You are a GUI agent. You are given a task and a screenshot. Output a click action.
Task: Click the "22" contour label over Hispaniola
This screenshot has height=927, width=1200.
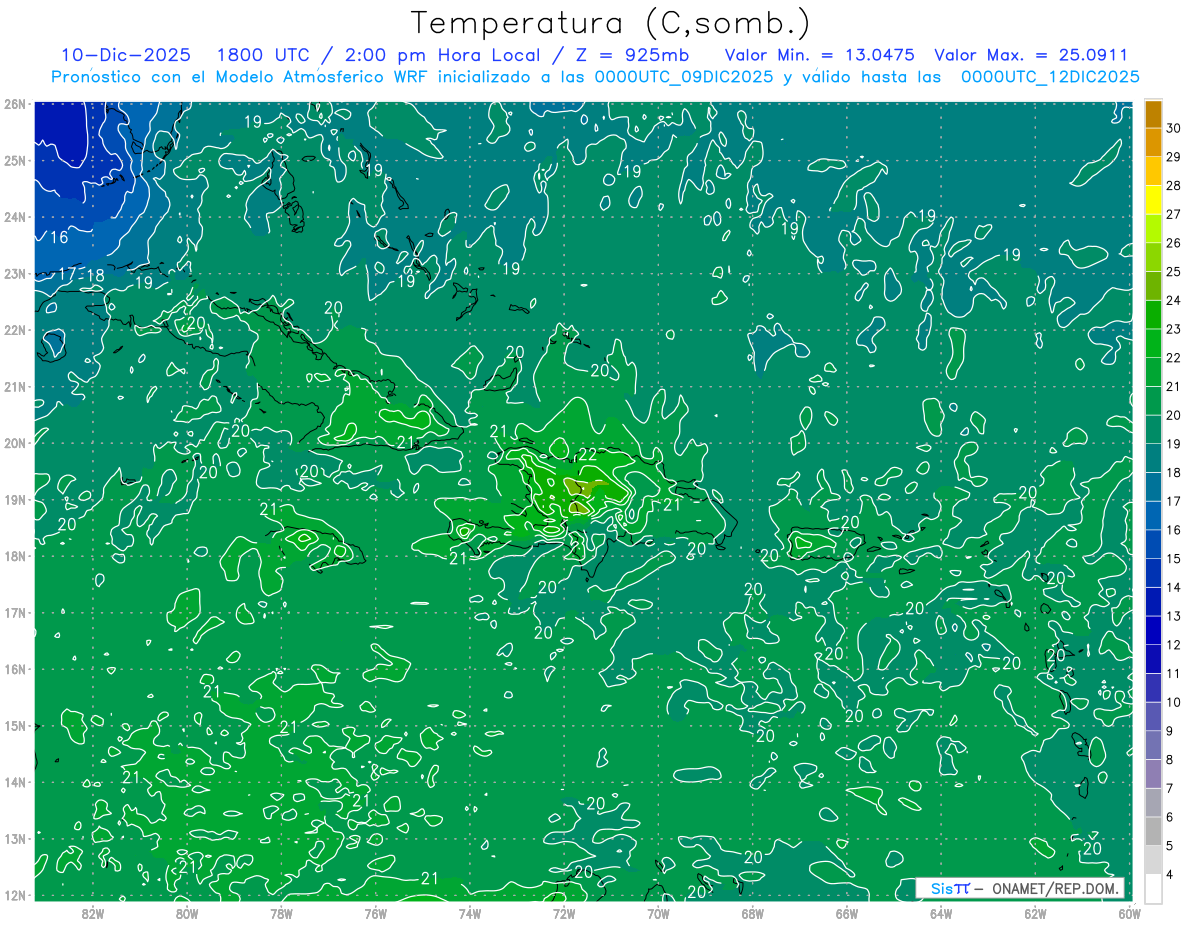click(588, 455)
